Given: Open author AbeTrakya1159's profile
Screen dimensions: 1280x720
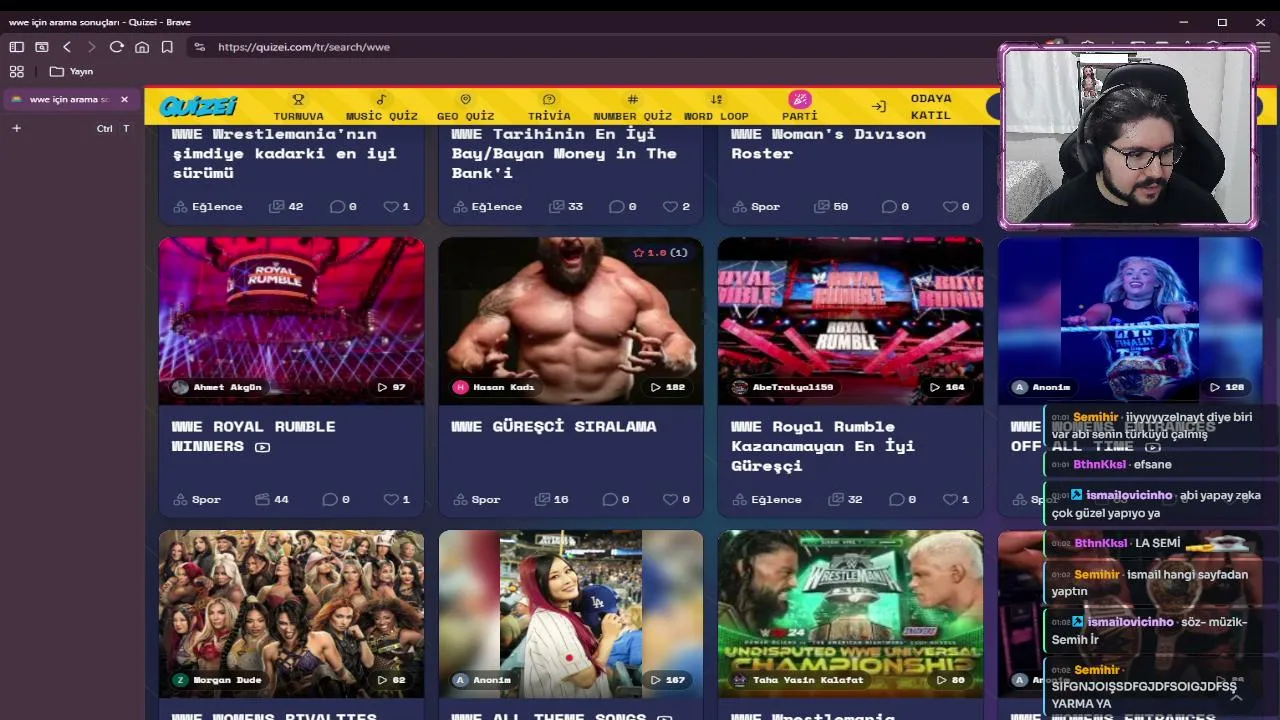Looking at the screenshot, I should tap(782, 387).
